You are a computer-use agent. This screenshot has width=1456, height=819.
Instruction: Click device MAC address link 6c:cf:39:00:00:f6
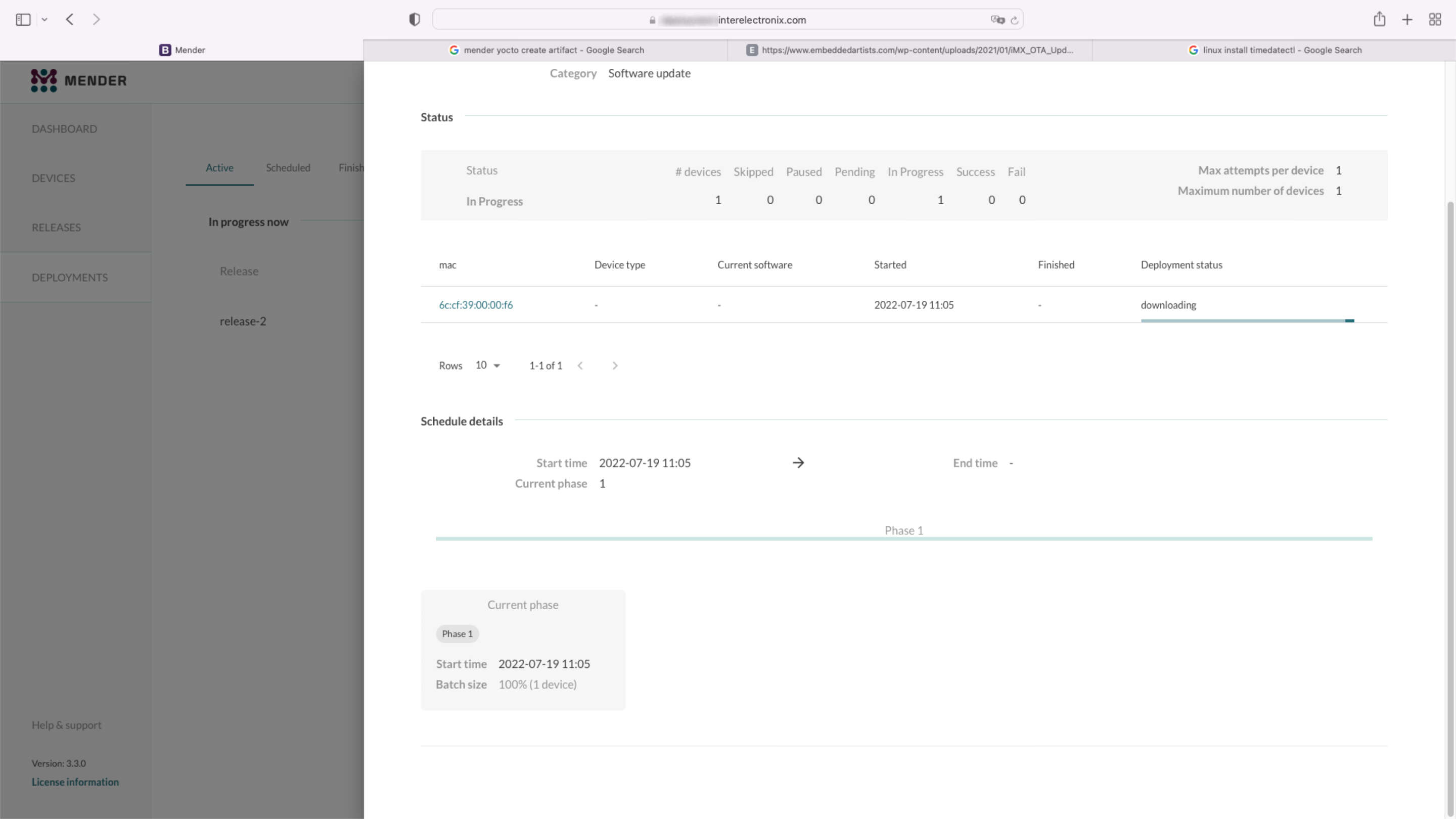pos(476,304)
